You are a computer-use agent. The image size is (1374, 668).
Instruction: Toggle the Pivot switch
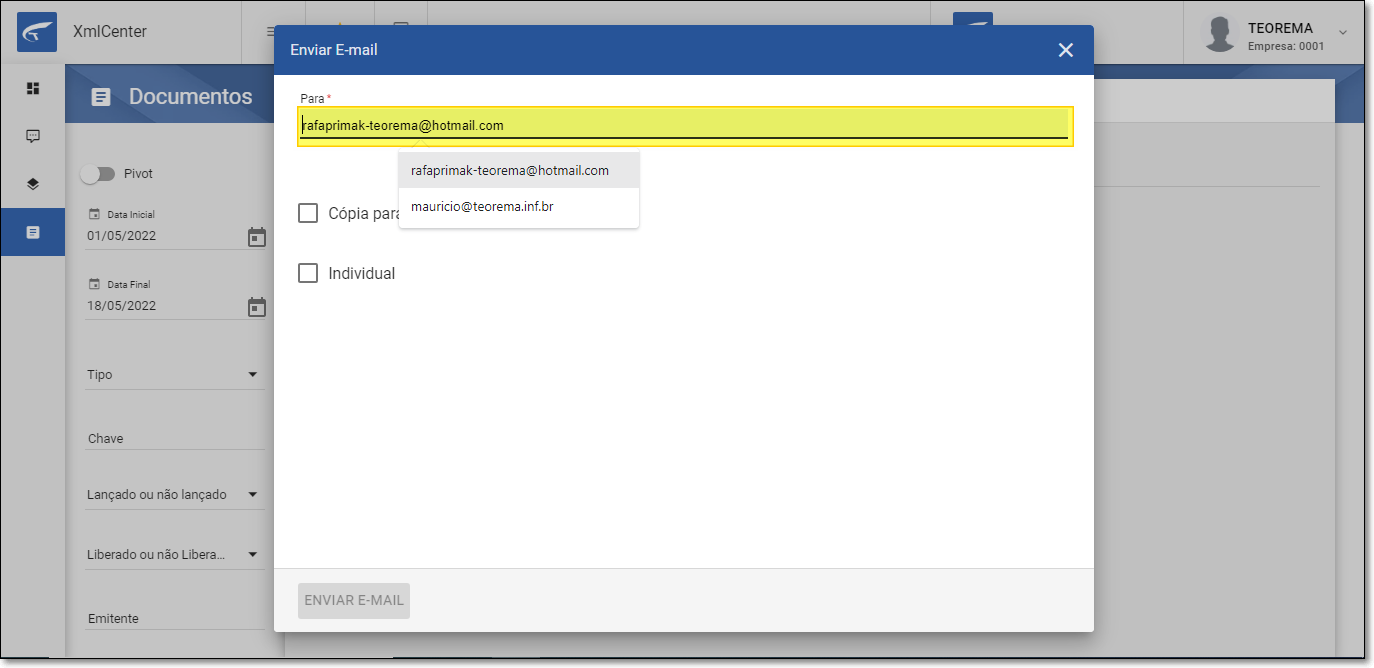click(x=98, y=174)
